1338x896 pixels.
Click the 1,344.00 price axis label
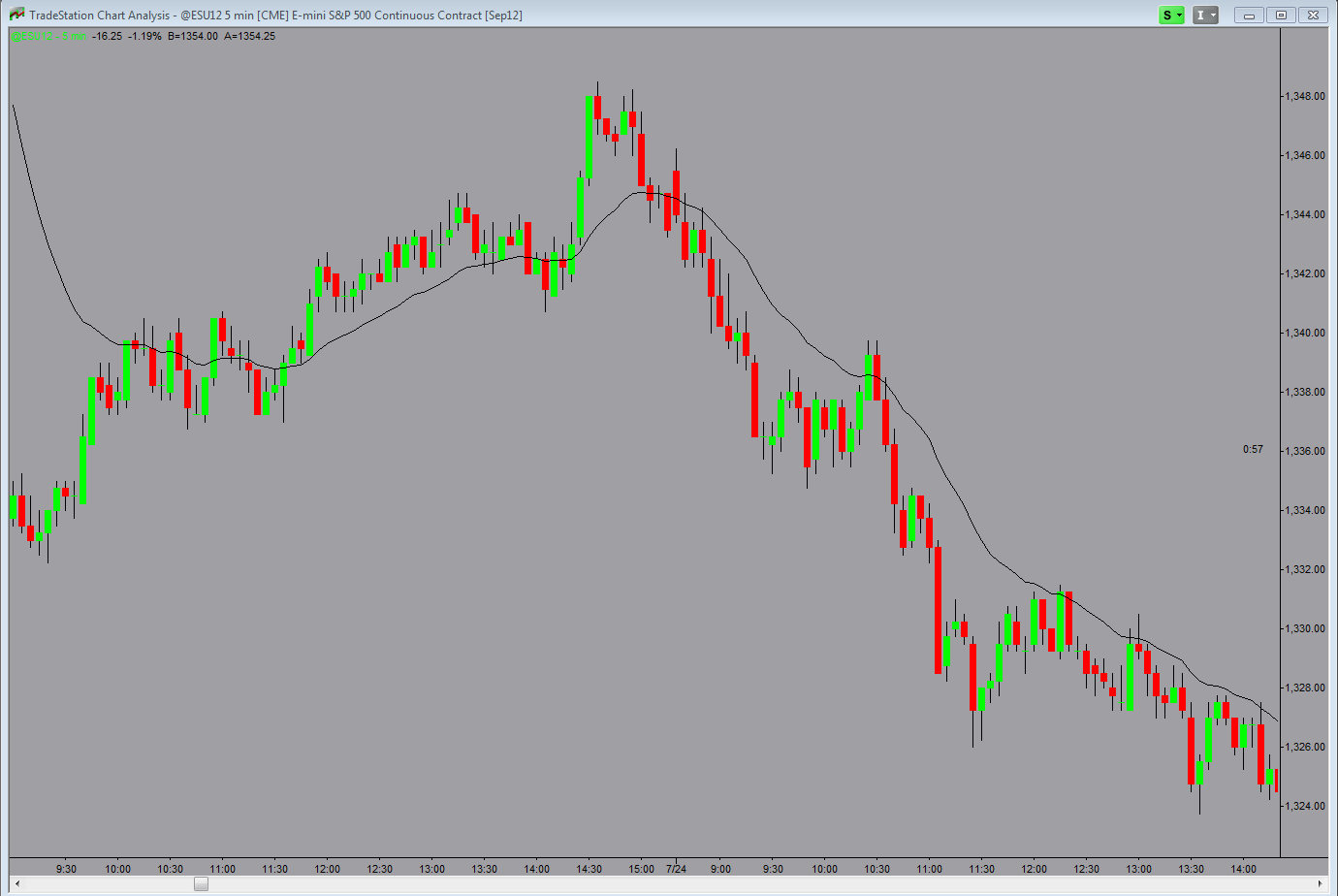[1305, 214]
